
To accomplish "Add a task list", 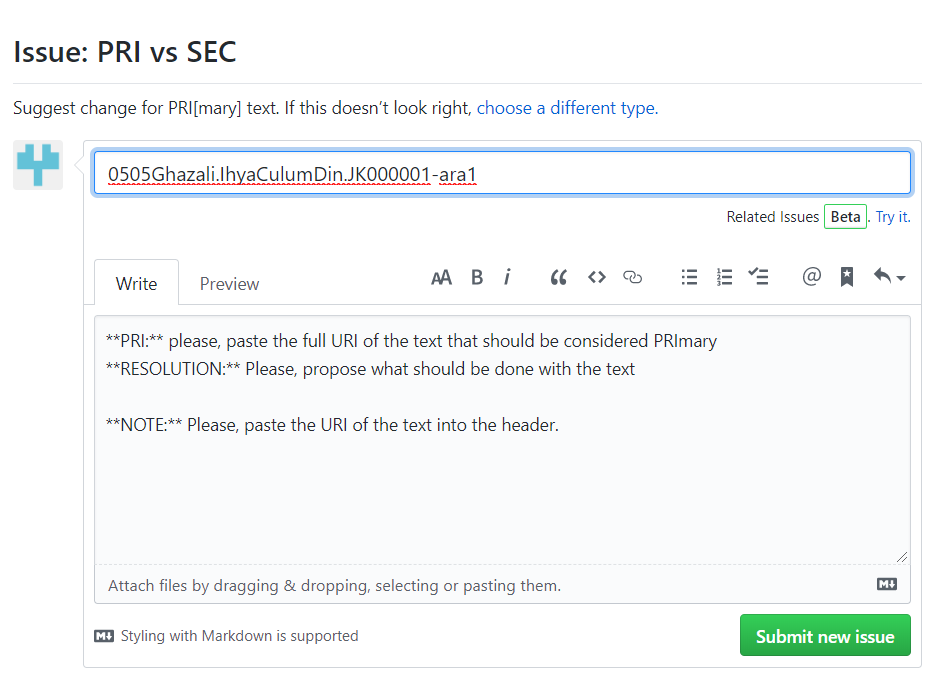I will coord(759,278).
